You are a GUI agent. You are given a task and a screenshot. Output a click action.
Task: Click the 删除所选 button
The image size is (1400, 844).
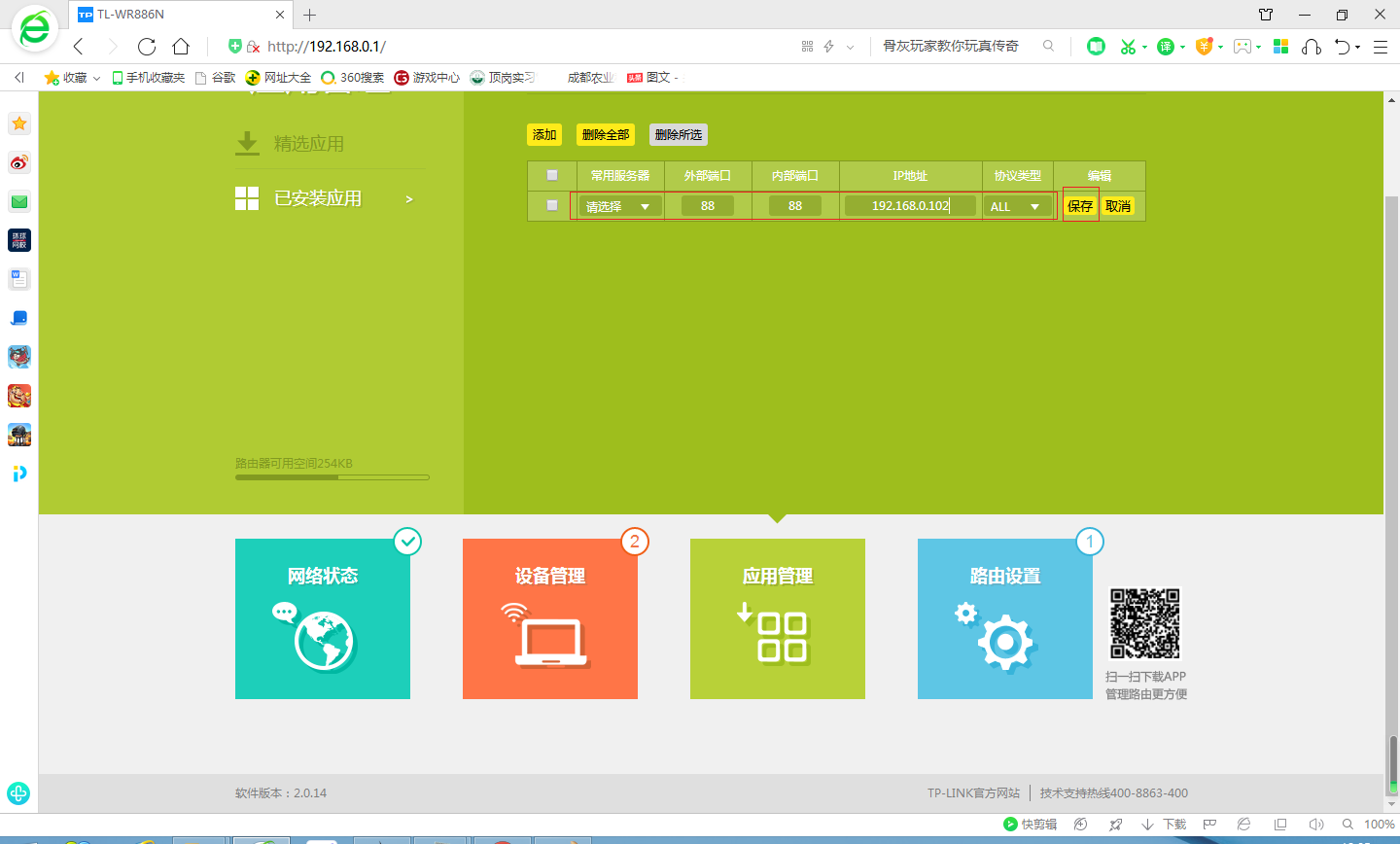point(679,135)
